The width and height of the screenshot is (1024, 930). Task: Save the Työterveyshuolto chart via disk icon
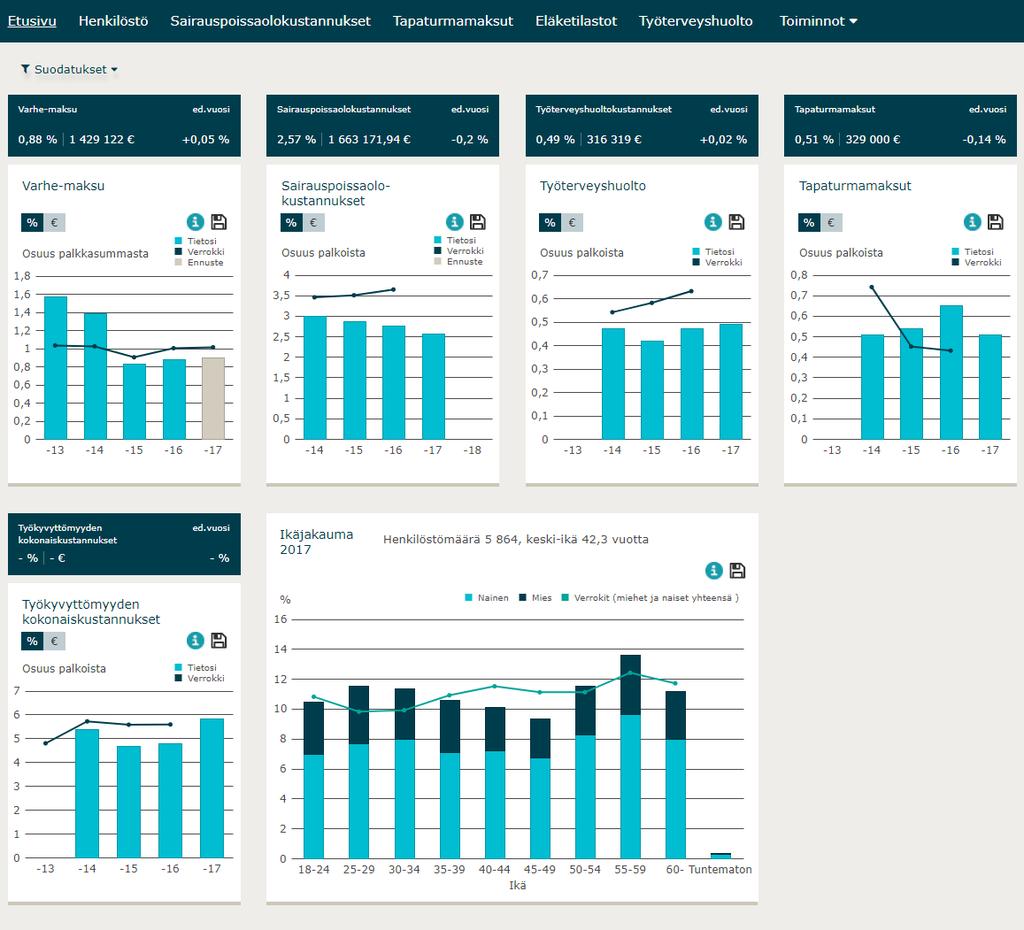click(736, 222)
